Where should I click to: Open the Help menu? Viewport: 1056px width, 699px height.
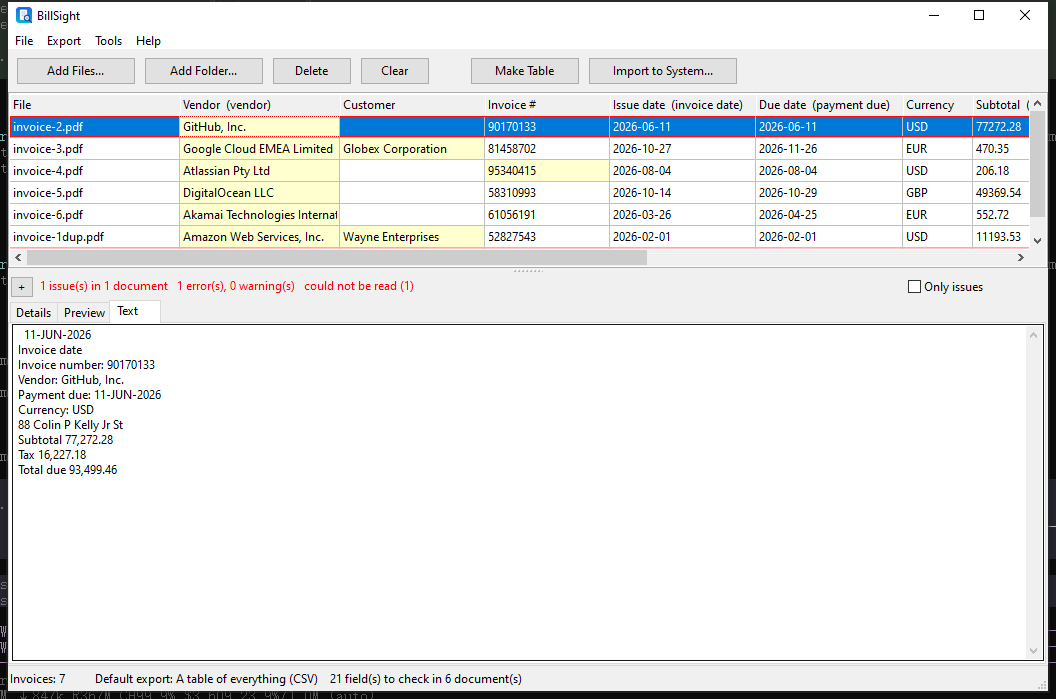pos(148,41)
